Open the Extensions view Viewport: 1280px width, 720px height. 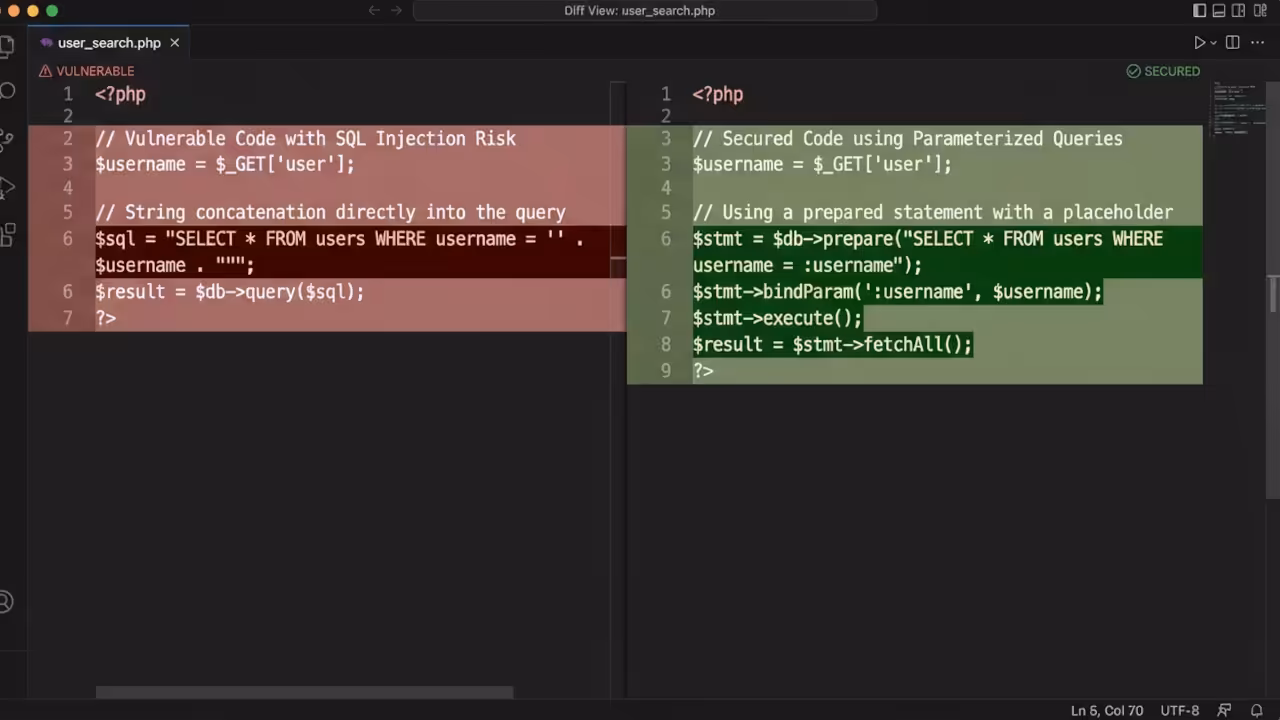pos(6,235)
